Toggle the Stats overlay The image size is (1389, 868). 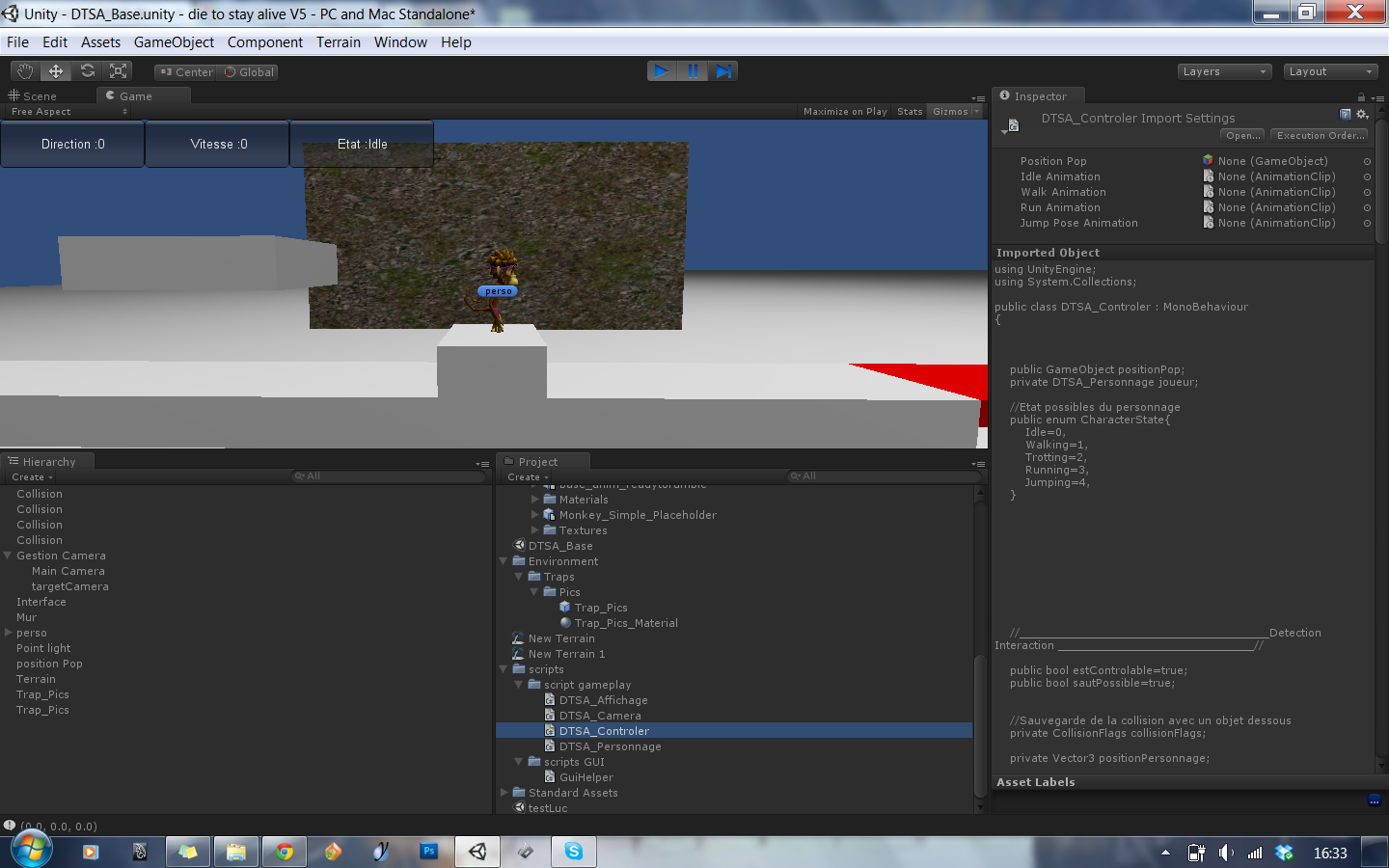(910, 112)
